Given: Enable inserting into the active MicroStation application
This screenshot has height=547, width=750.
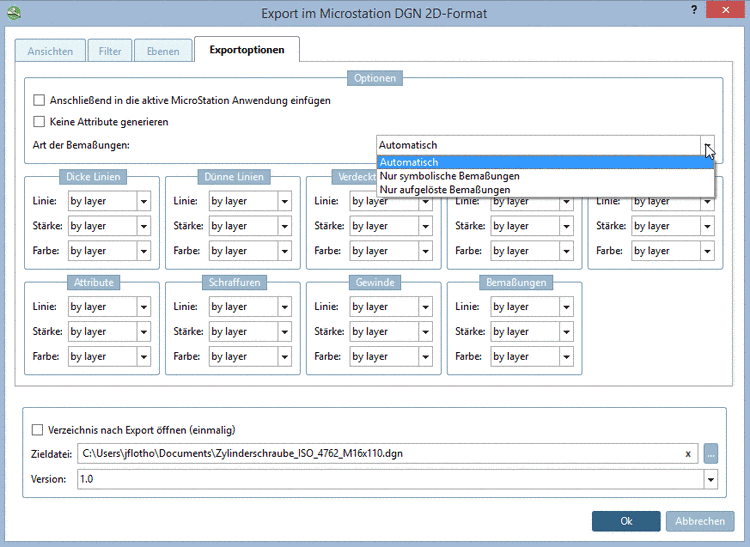Looking at the screenshot, I should click(39, 100).
